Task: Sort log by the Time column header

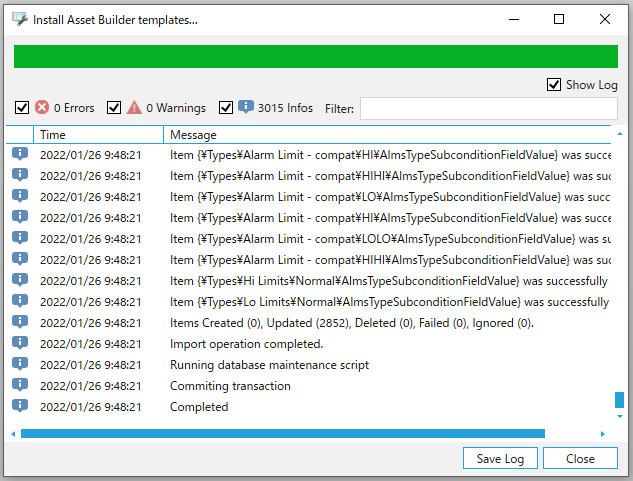Action: click(98, 134)
